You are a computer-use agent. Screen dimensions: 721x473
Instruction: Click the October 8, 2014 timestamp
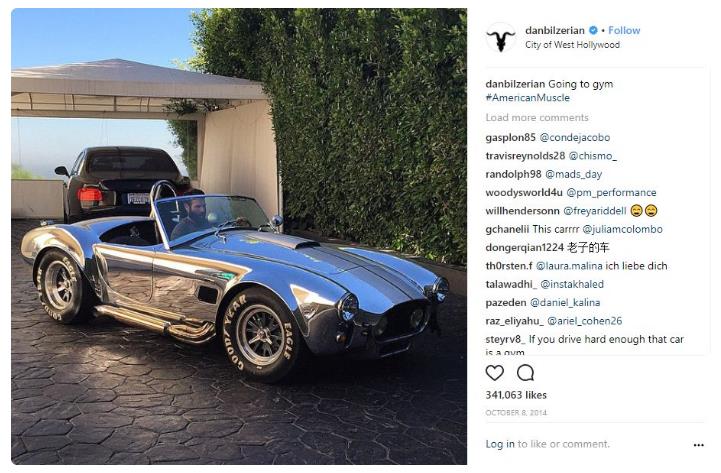(x=516, y=413)
